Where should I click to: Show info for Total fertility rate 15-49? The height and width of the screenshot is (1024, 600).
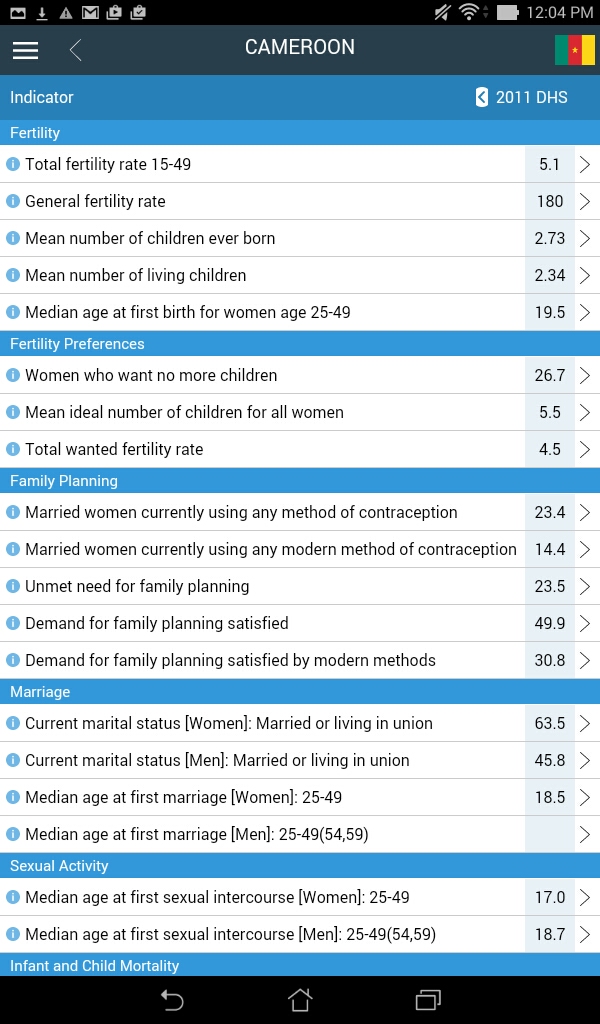13,164
